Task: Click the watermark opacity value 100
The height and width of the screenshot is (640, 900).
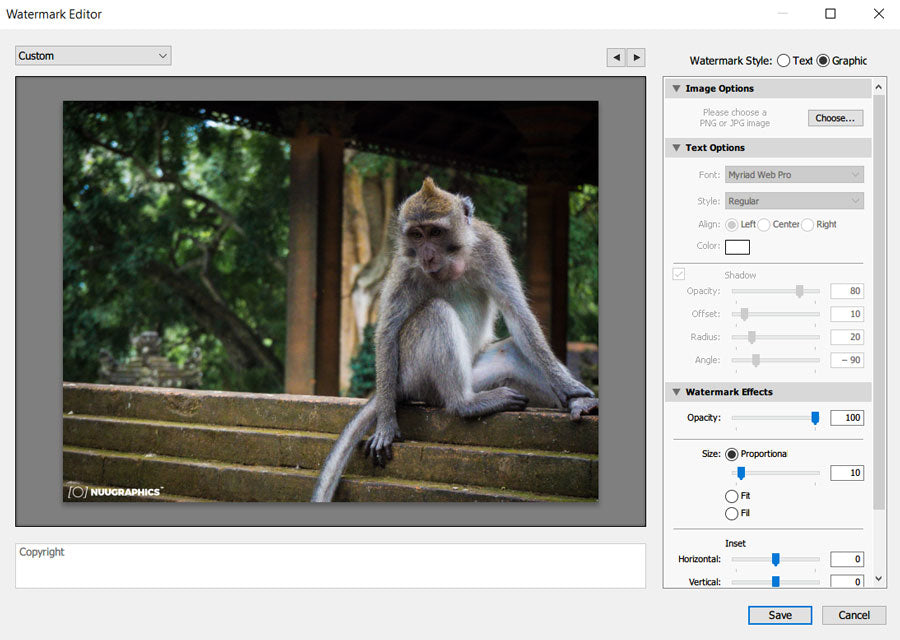Action: click(x=847, y=418)
